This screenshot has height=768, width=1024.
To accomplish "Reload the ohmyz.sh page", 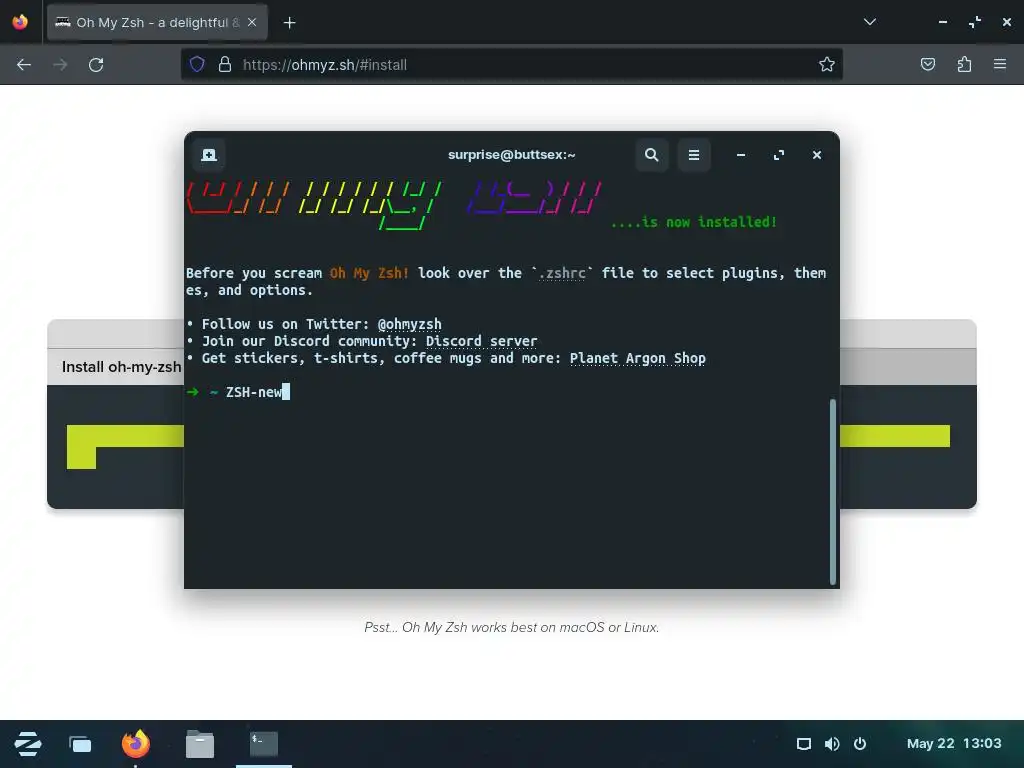I will tap(96, 65).
